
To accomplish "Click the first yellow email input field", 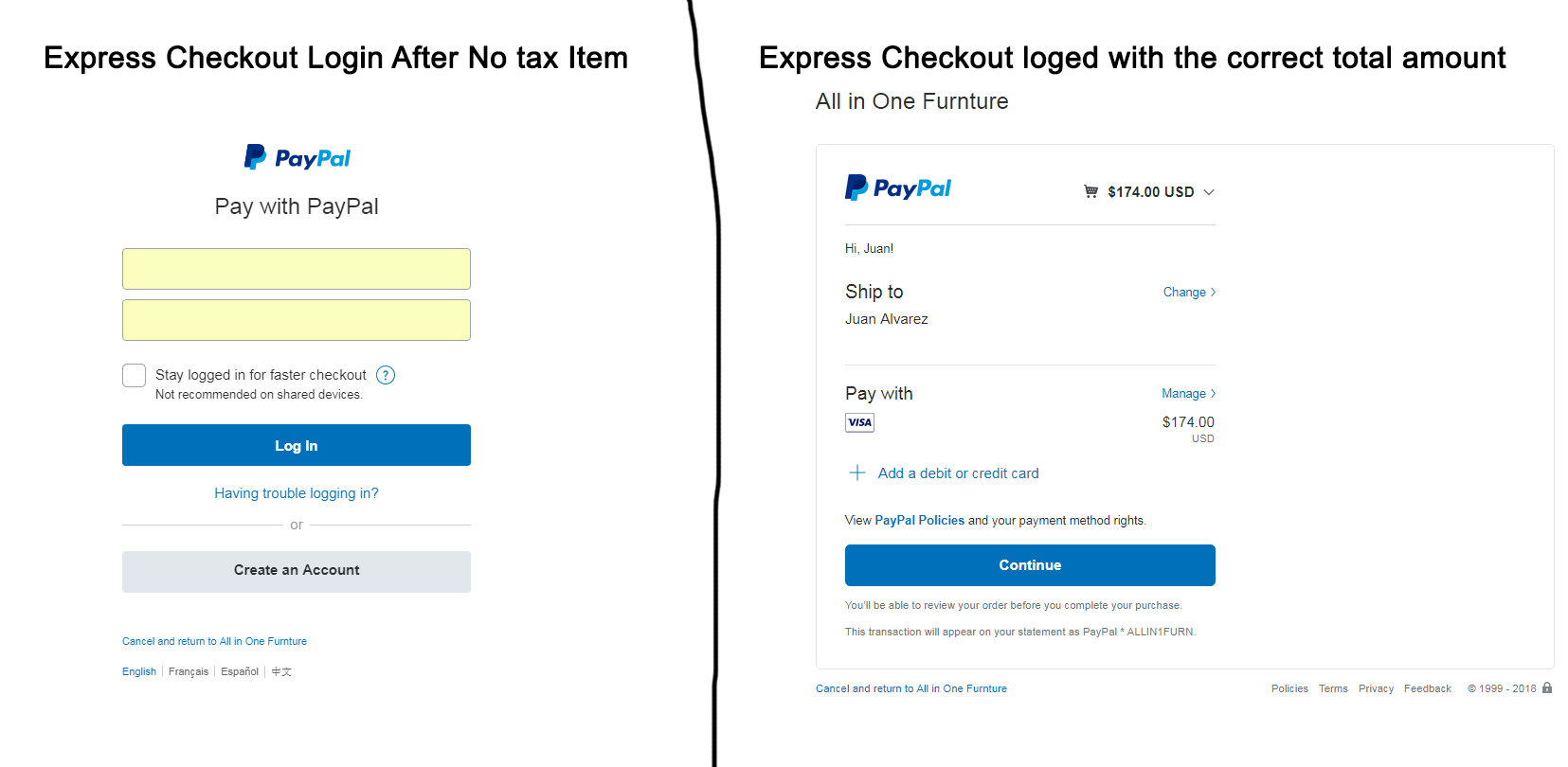I will (x=297, y=269).
